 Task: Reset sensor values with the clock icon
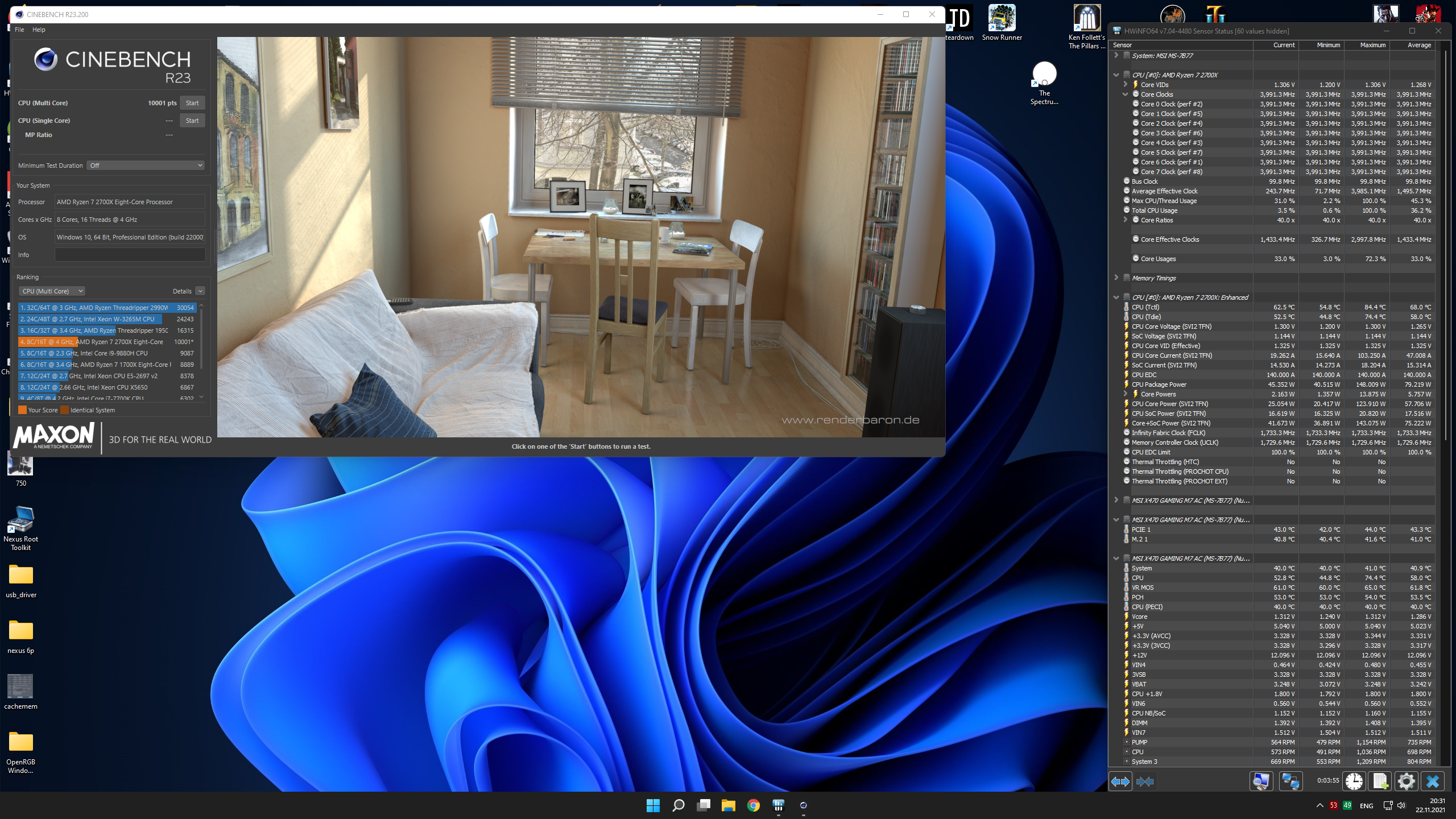tap(1354, 781)
